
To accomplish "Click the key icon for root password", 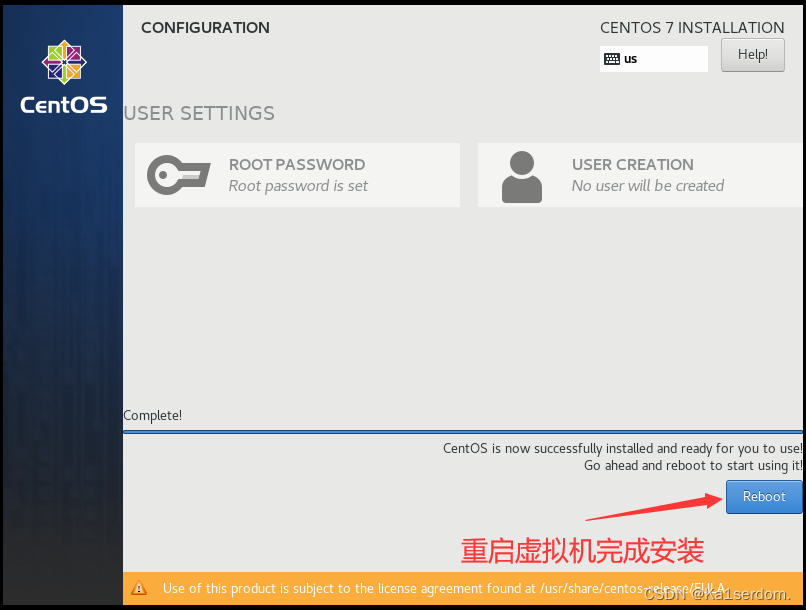I will tap(178, 175).
